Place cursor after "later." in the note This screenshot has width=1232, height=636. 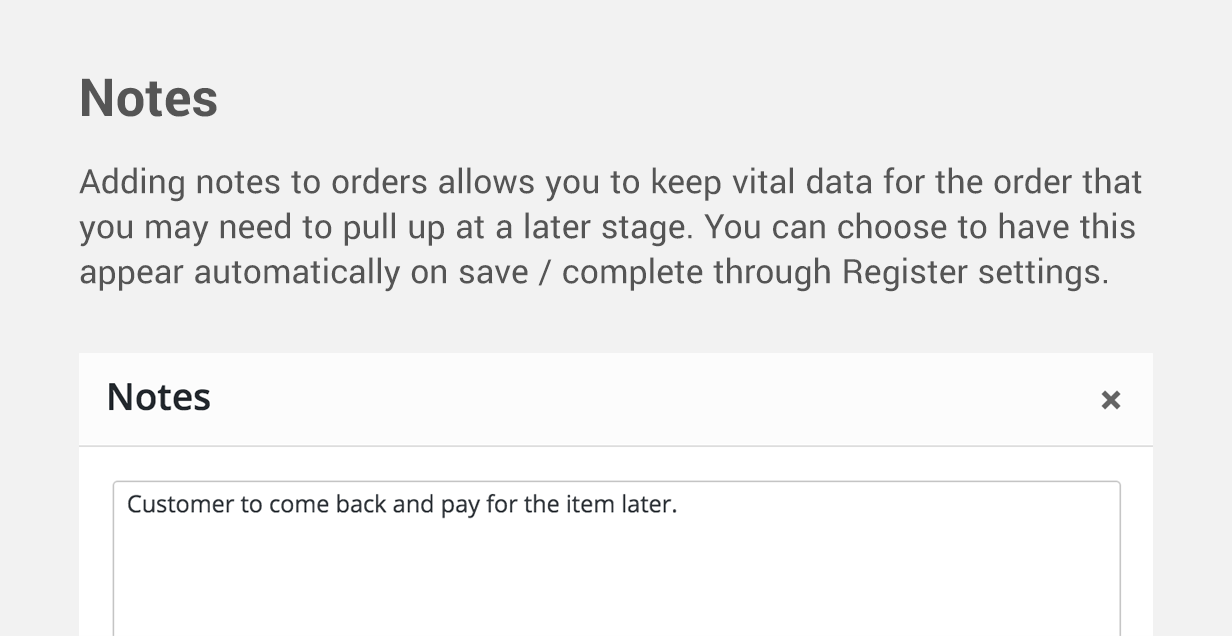point(678,504)
